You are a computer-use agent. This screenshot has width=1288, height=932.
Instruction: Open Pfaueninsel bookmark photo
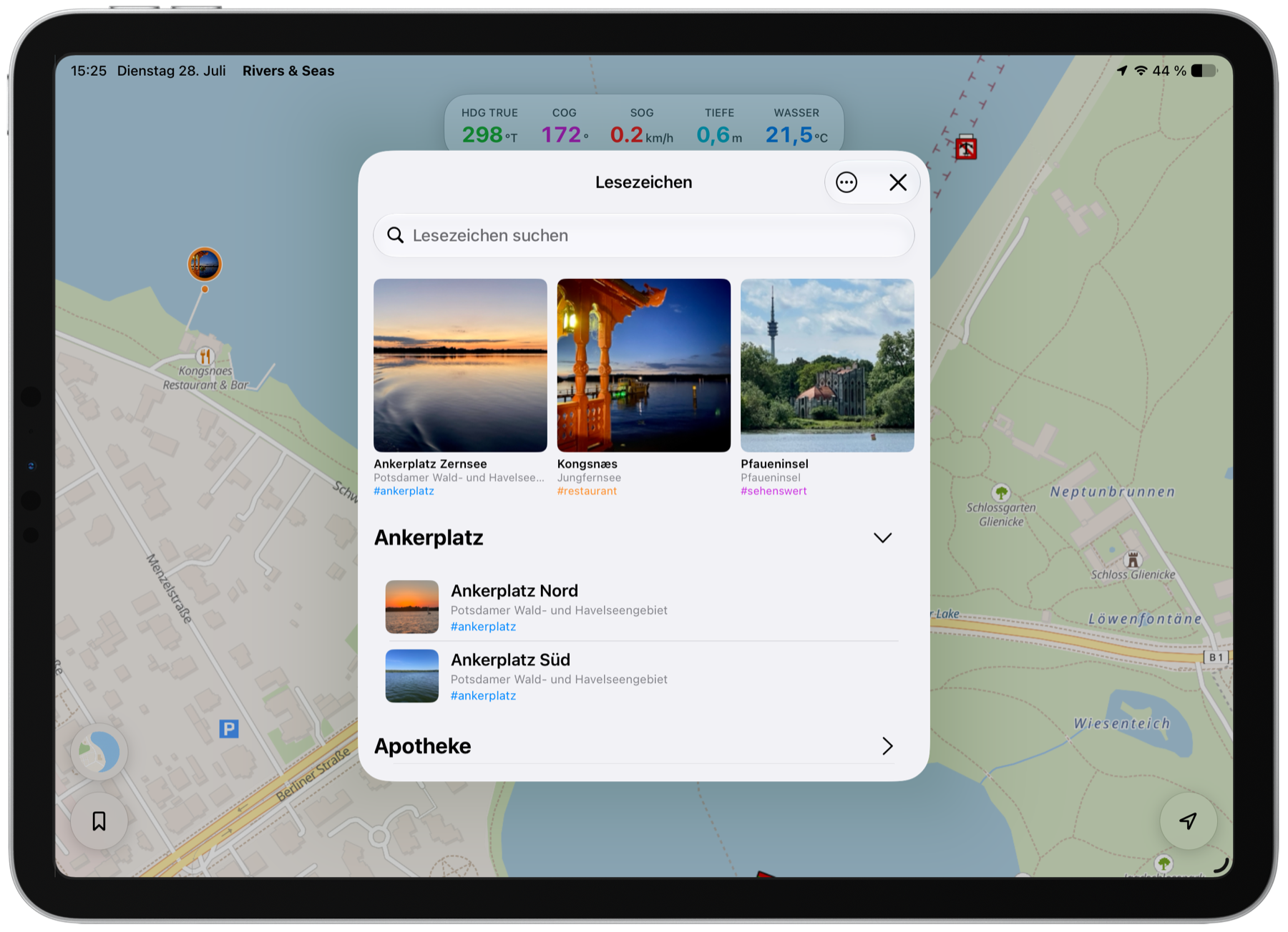click(x=827, y=365)
